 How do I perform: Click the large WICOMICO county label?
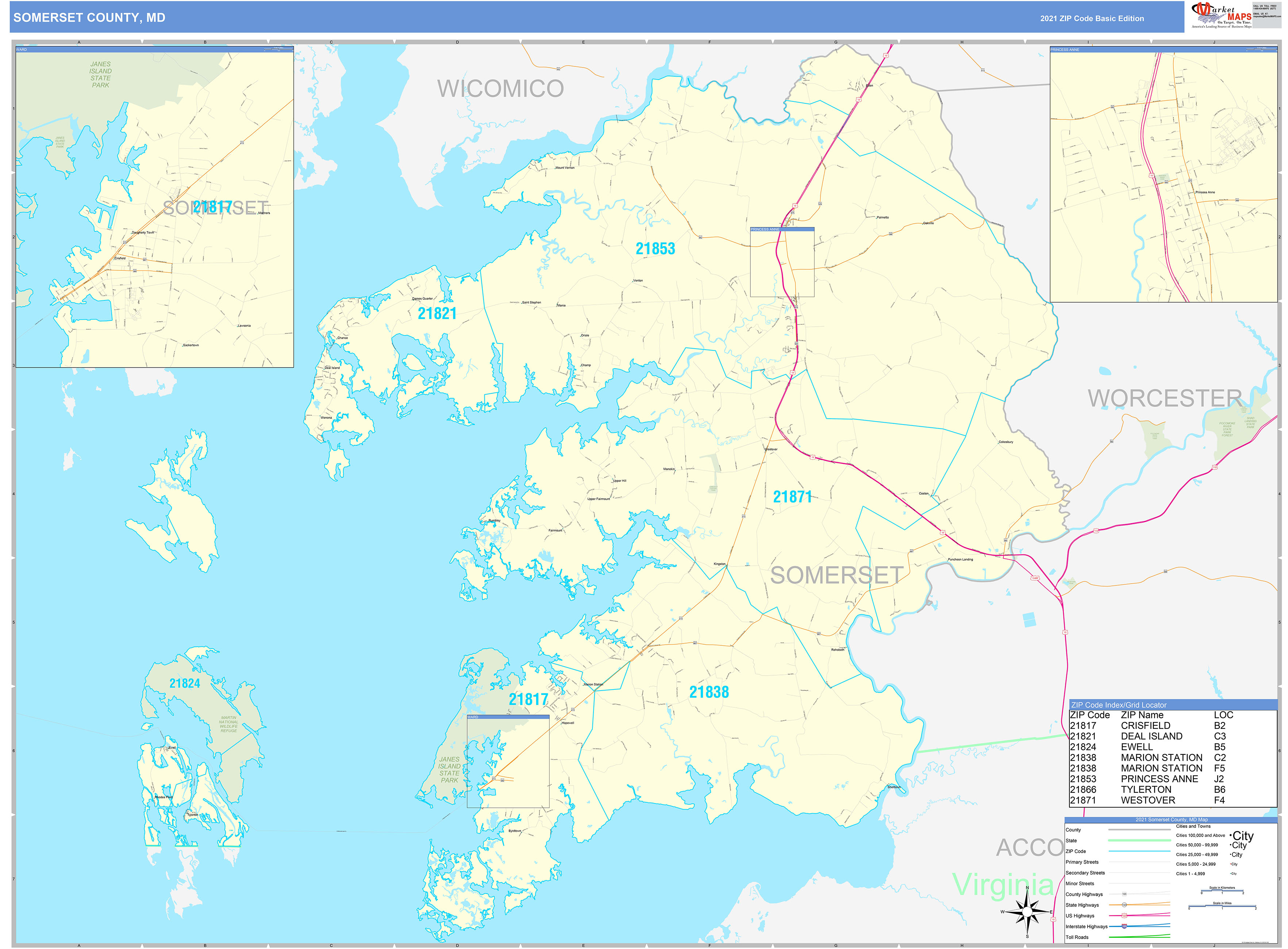(500, 88)
